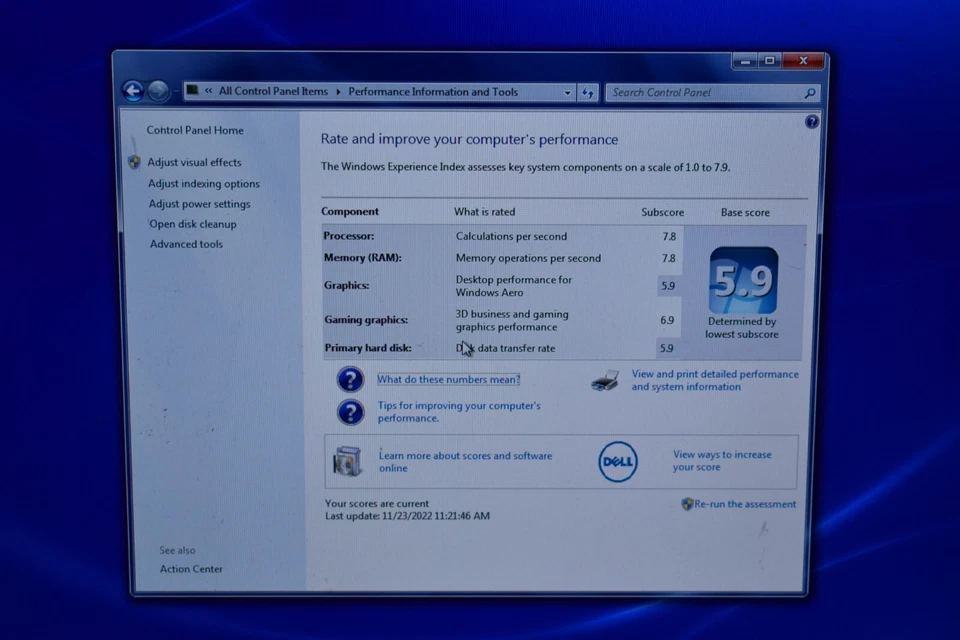The width and height of the screenshot is (960, 640).
Task: Click the software box icon
Action: click(347, 461)
